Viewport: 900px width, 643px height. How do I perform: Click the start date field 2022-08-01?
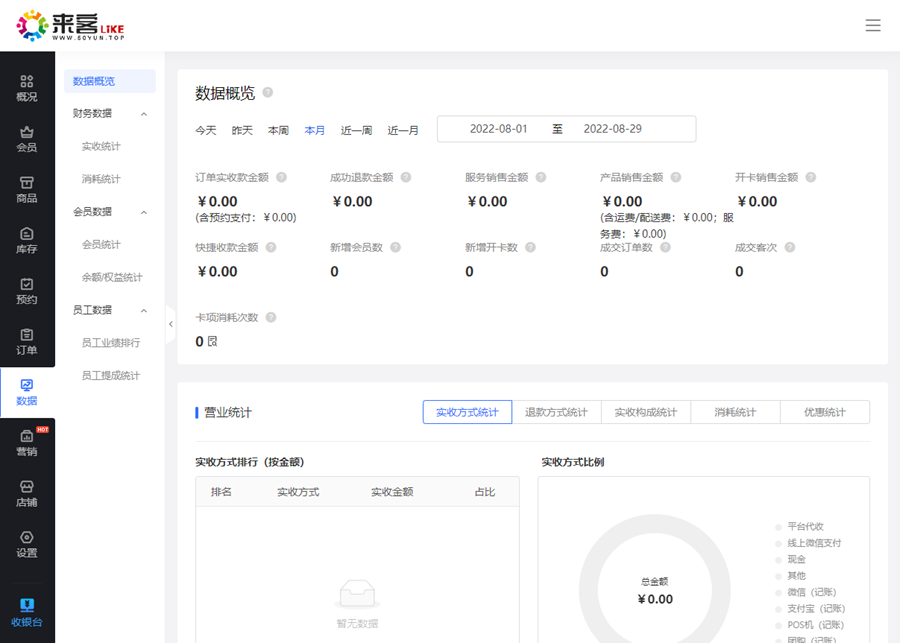click(499, 129)
